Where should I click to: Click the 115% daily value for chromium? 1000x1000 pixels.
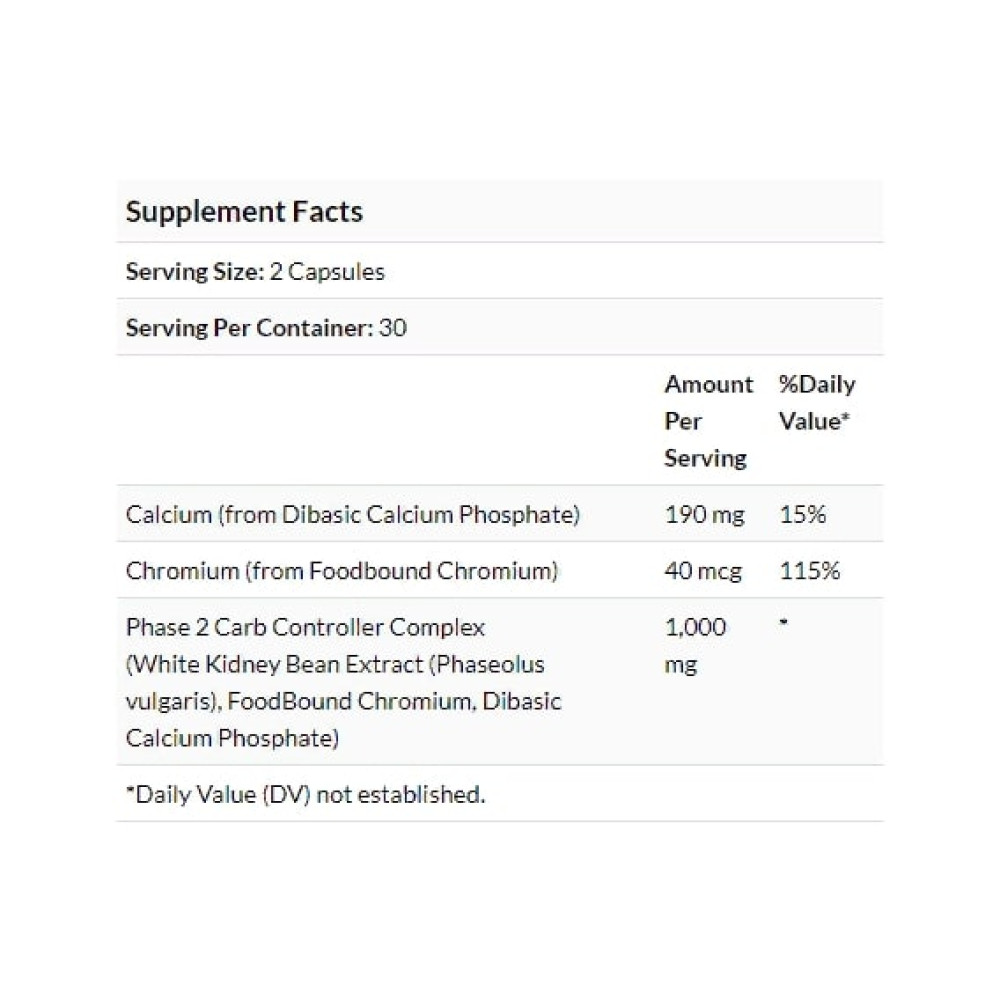809,570
